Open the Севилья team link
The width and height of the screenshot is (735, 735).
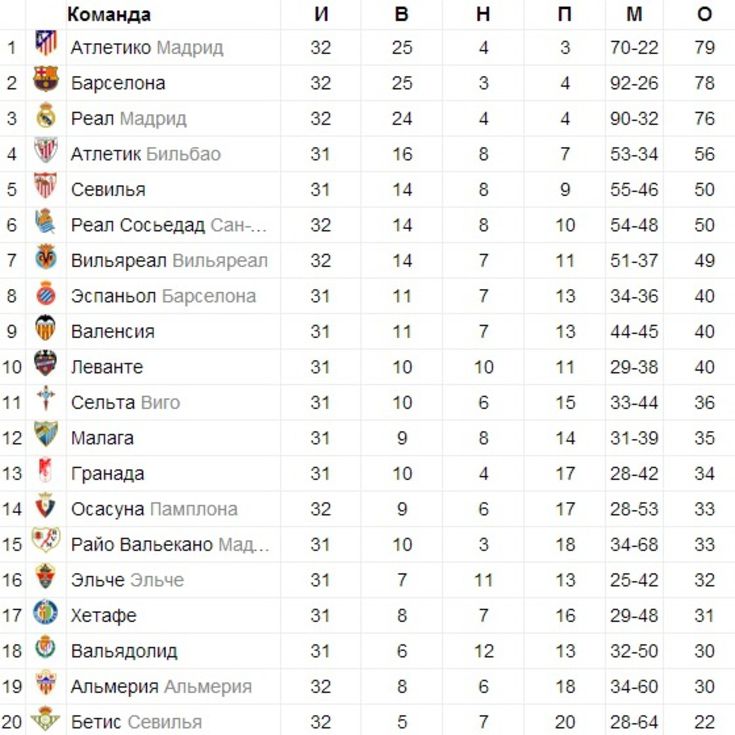[x=108, y=190]
